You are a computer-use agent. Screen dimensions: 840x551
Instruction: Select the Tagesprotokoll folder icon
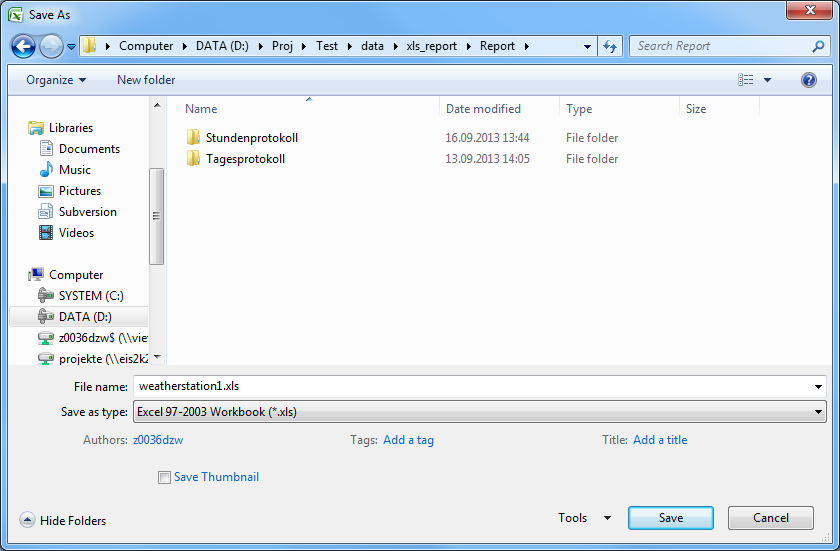pyautogui.click(x=193, y=158)
